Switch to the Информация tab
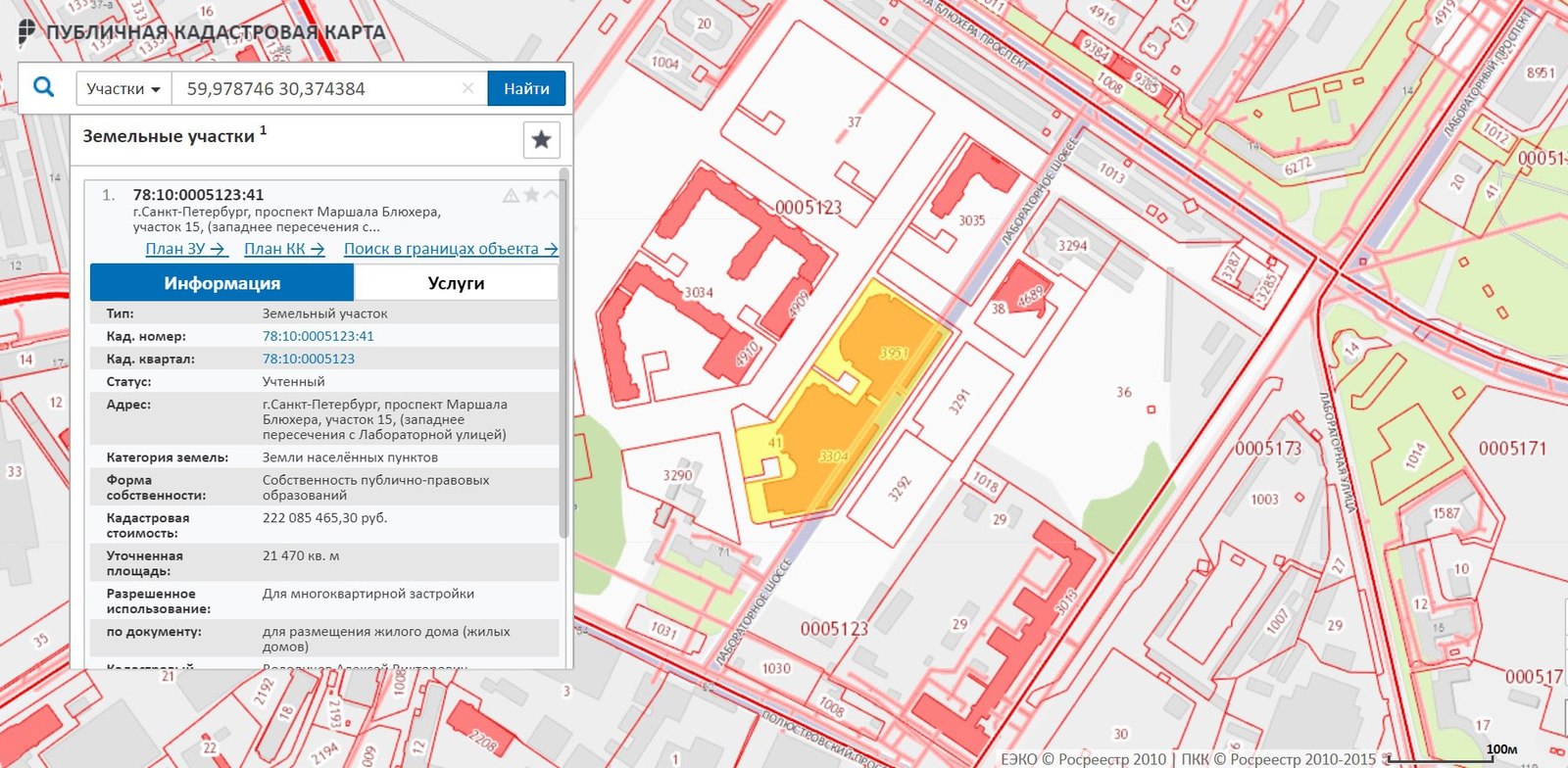Image resolution: width=1568 pixels, height=768 pixels. [221, 283]
